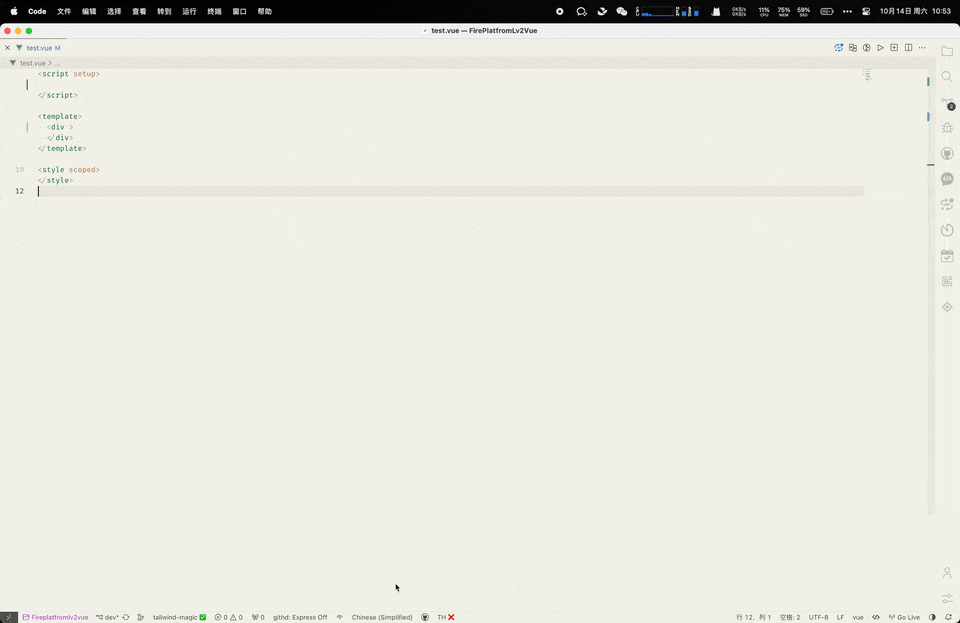This screenshot has height=623, width=960.
Task: Open Source Control view with badge 2
Action: point(947,102)
